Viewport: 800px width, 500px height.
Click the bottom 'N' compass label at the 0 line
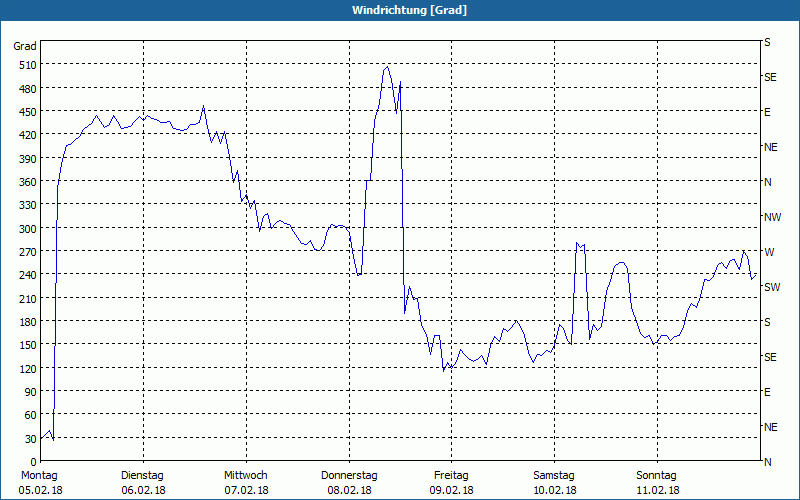(x=767, y=462)
